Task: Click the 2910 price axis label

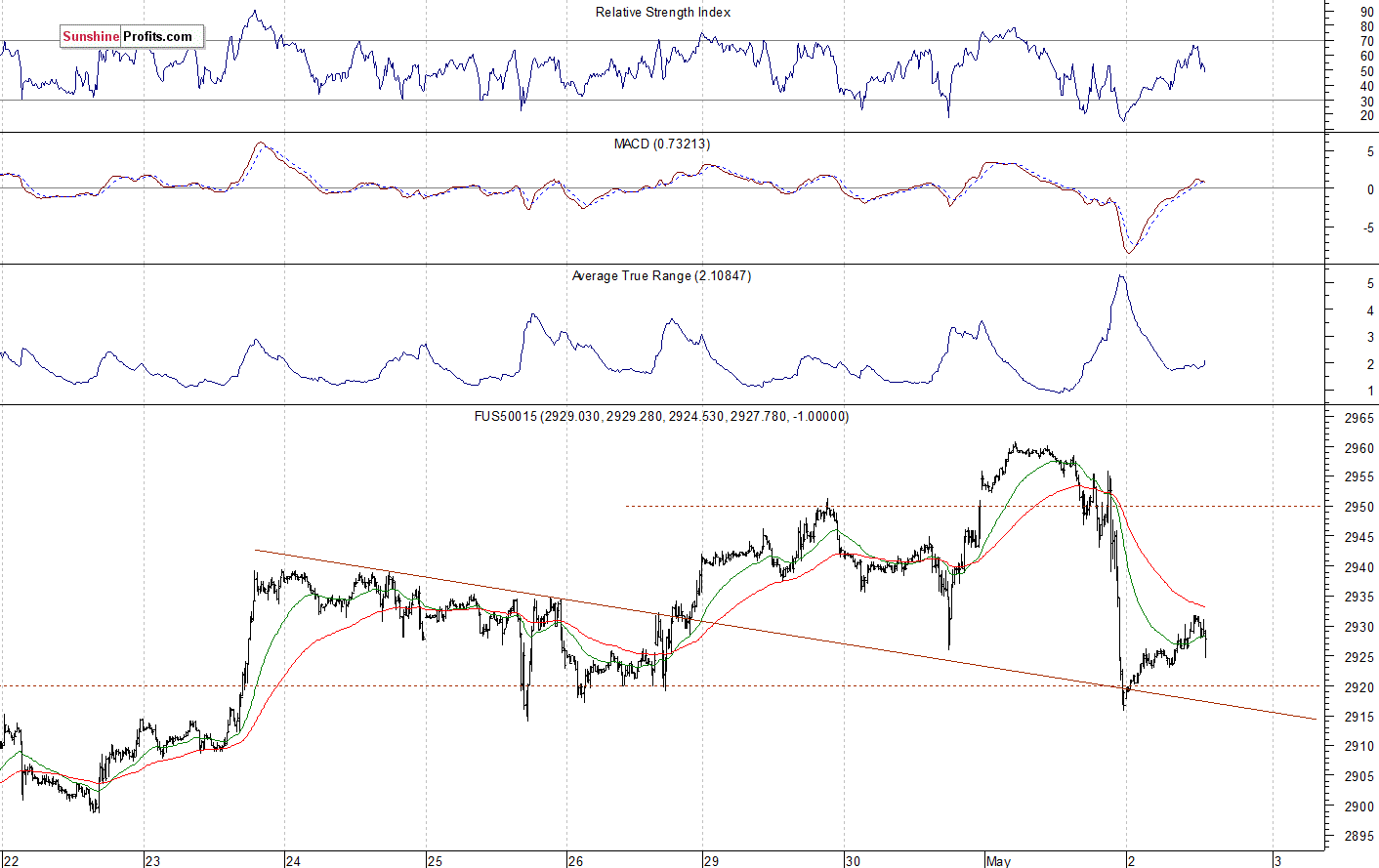Action: tap(1358, 746)
